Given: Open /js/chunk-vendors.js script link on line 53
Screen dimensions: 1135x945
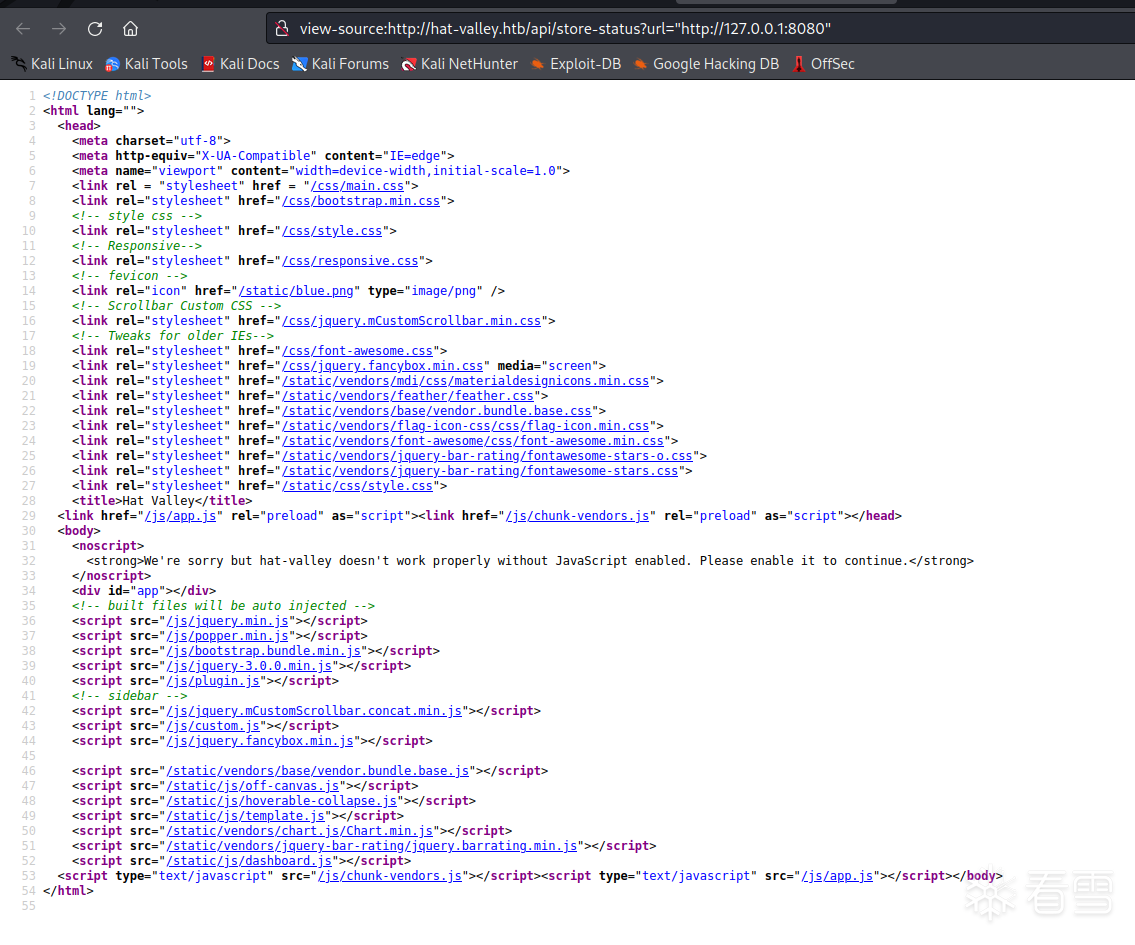Looking at the screenshot, I should [x=389, y=876].
